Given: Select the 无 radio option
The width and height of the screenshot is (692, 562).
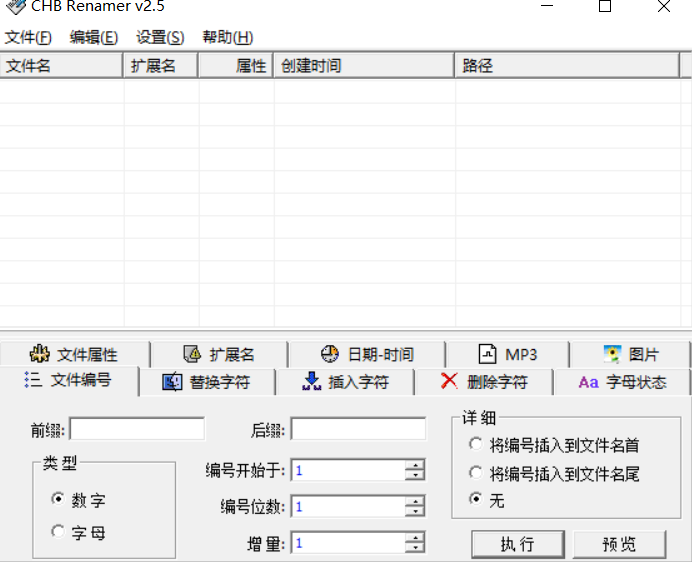Looking at the screenshot, I should coord(476,499).
